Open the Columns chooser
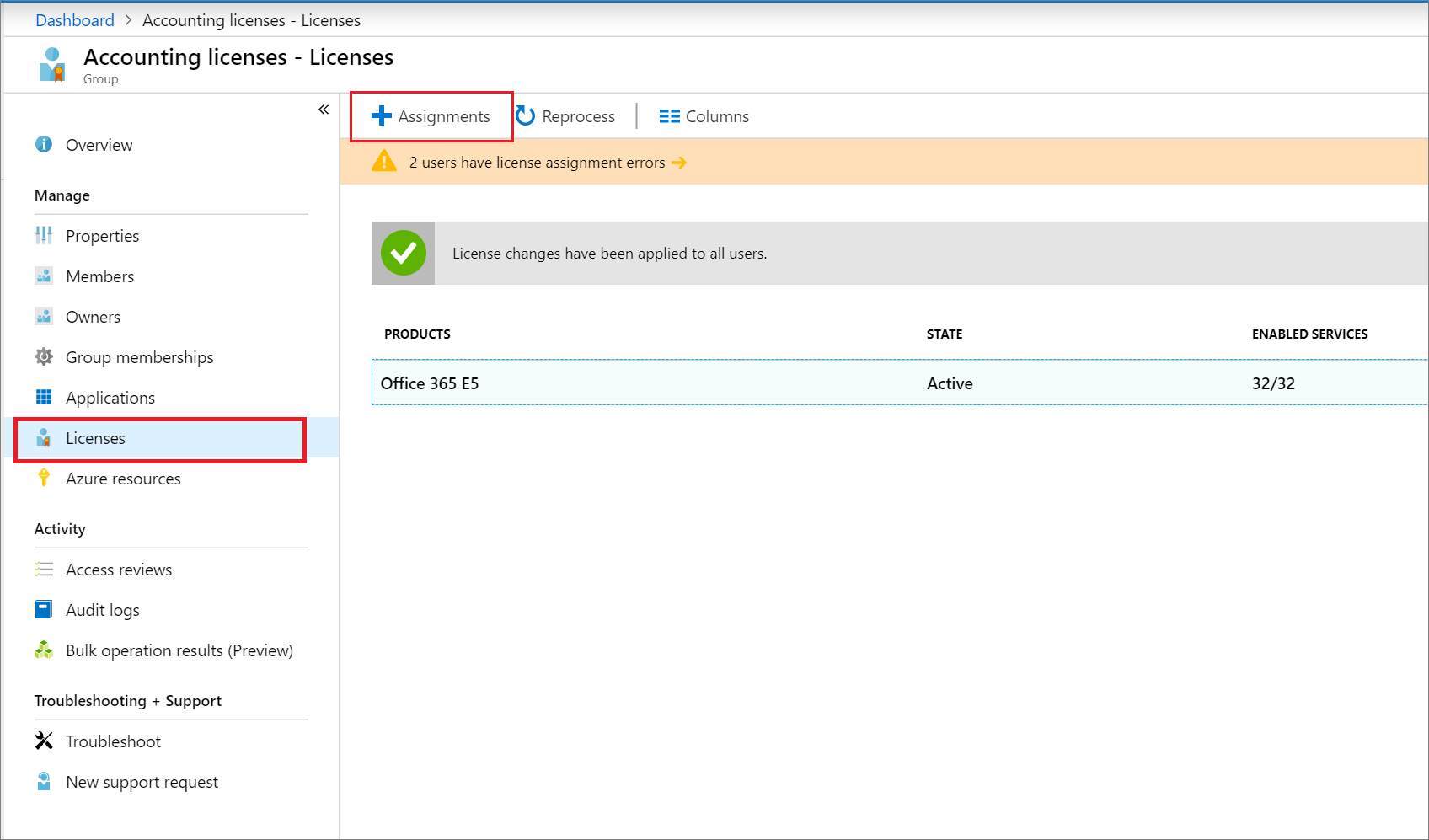1429x840 pixels. (704, 116)
